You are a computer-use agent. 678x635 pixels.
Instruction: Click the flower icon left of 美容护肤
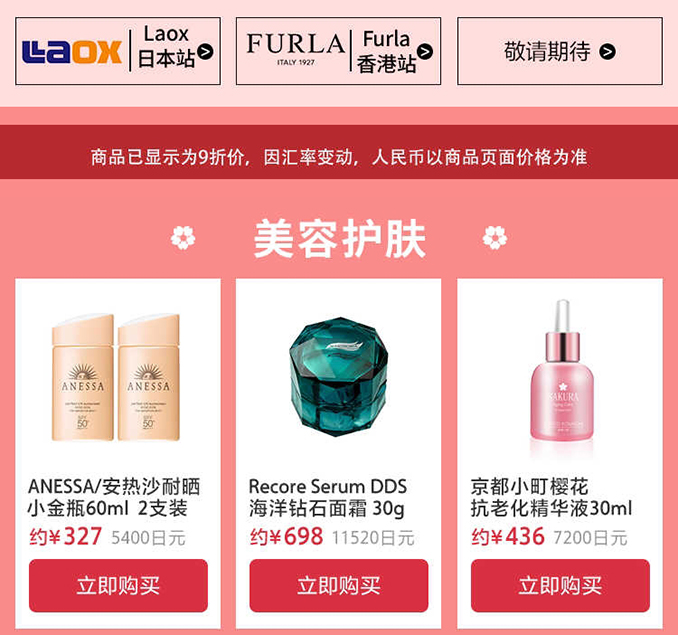pyautogui.click(x=183, y=238)
